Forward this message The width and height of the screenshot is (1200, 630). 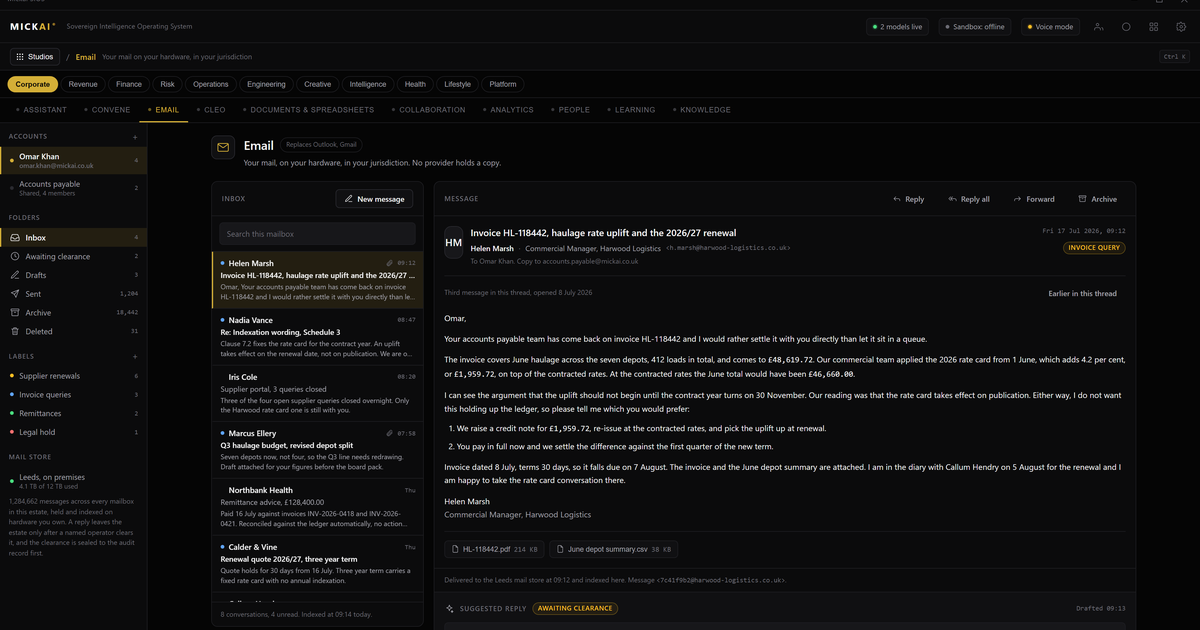pos(1034,199)
